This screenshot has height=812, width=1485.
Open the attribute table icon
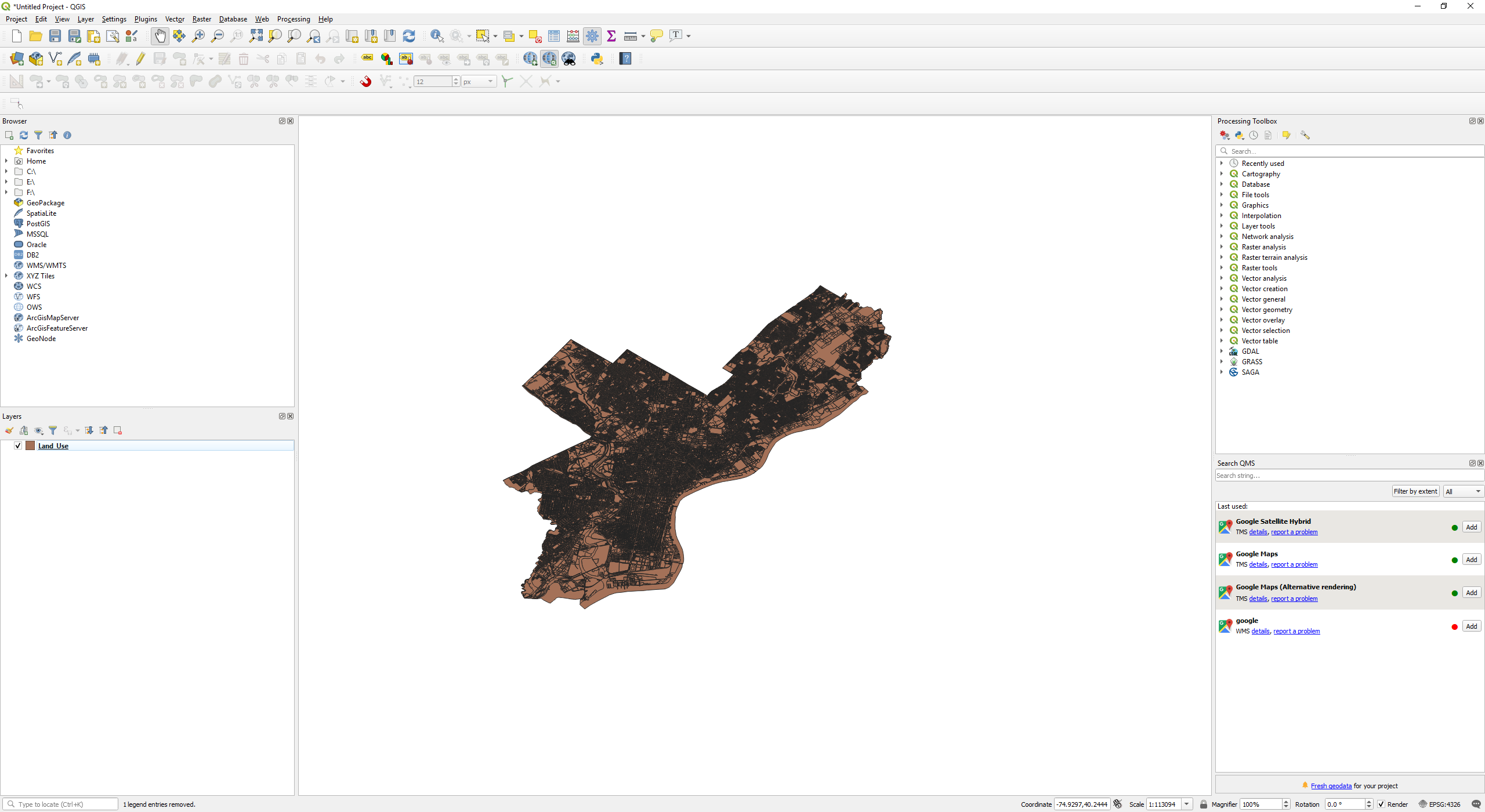pos(554,36)
